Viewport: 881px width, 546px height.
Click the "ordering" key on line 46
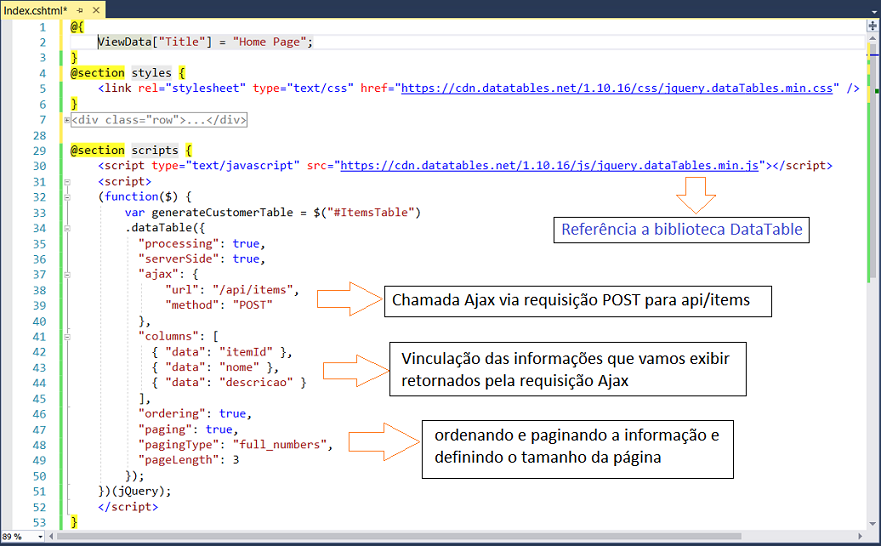(x=172, y=414)
